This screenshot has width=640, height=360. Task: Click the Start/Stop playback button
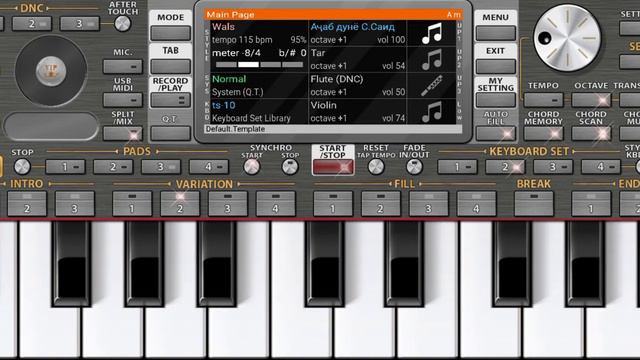click(333, 167)
